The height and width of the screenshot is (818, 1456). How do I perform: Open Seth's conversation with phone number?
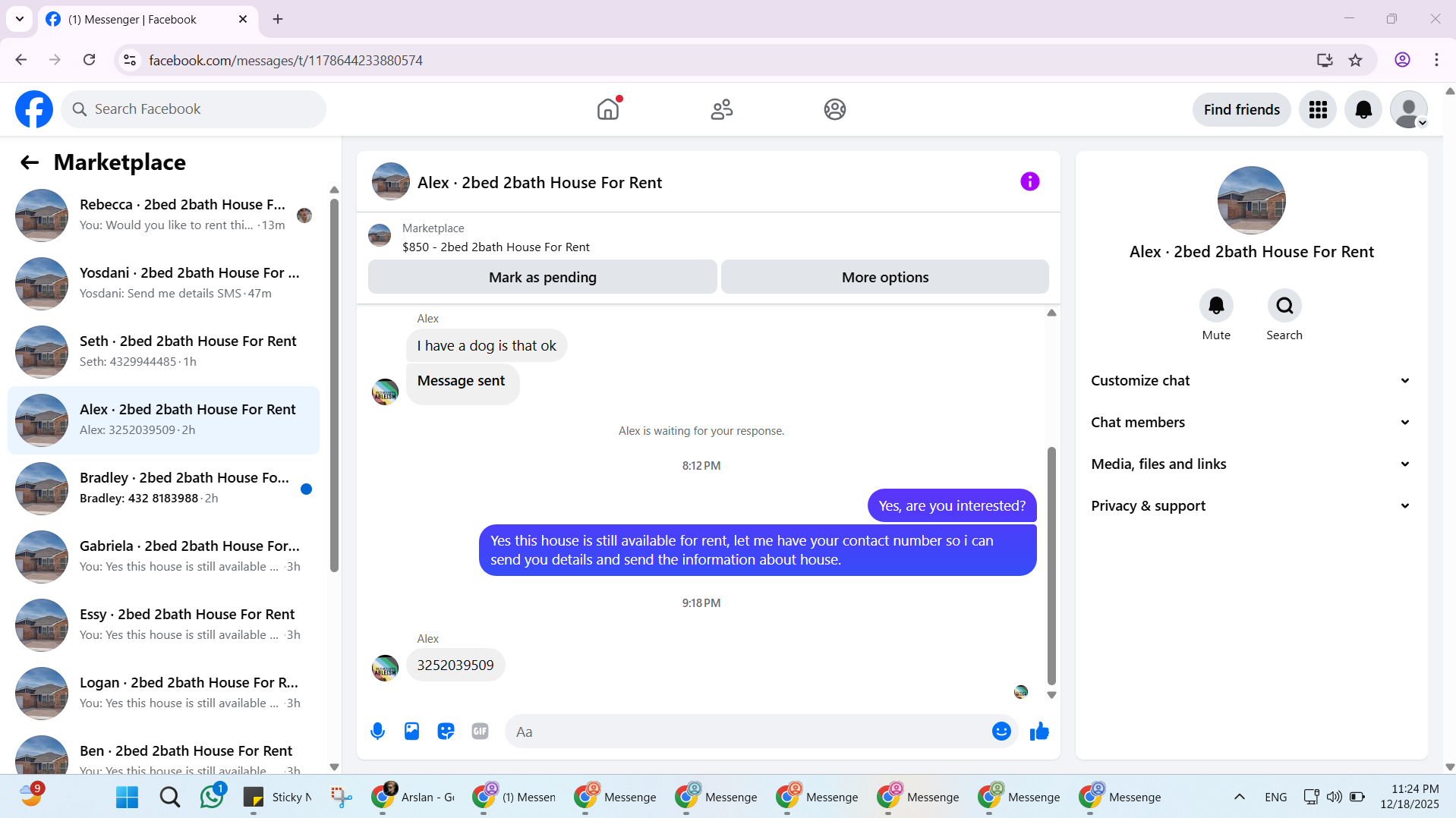pos(163,352)
